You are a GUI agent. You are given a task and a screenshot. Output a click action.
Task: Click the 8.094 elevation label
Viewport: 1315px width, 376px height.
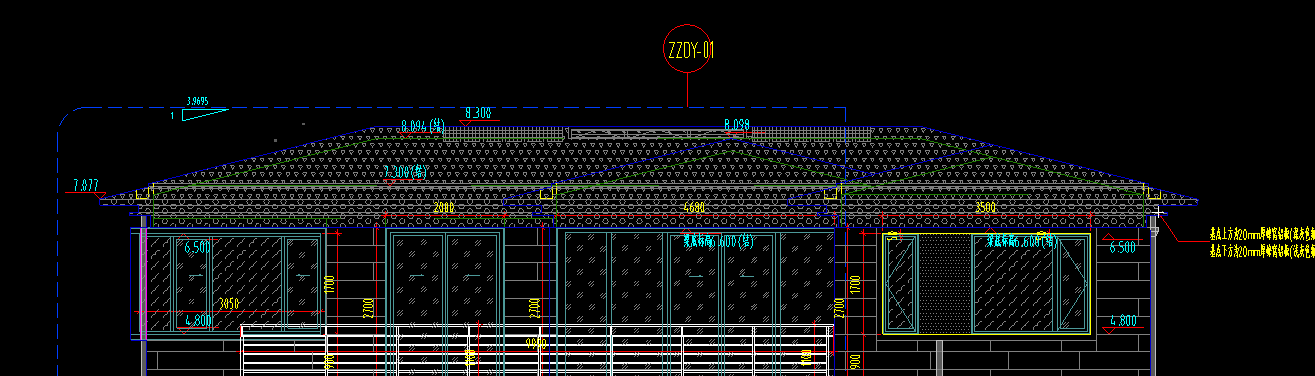(422, 126)
